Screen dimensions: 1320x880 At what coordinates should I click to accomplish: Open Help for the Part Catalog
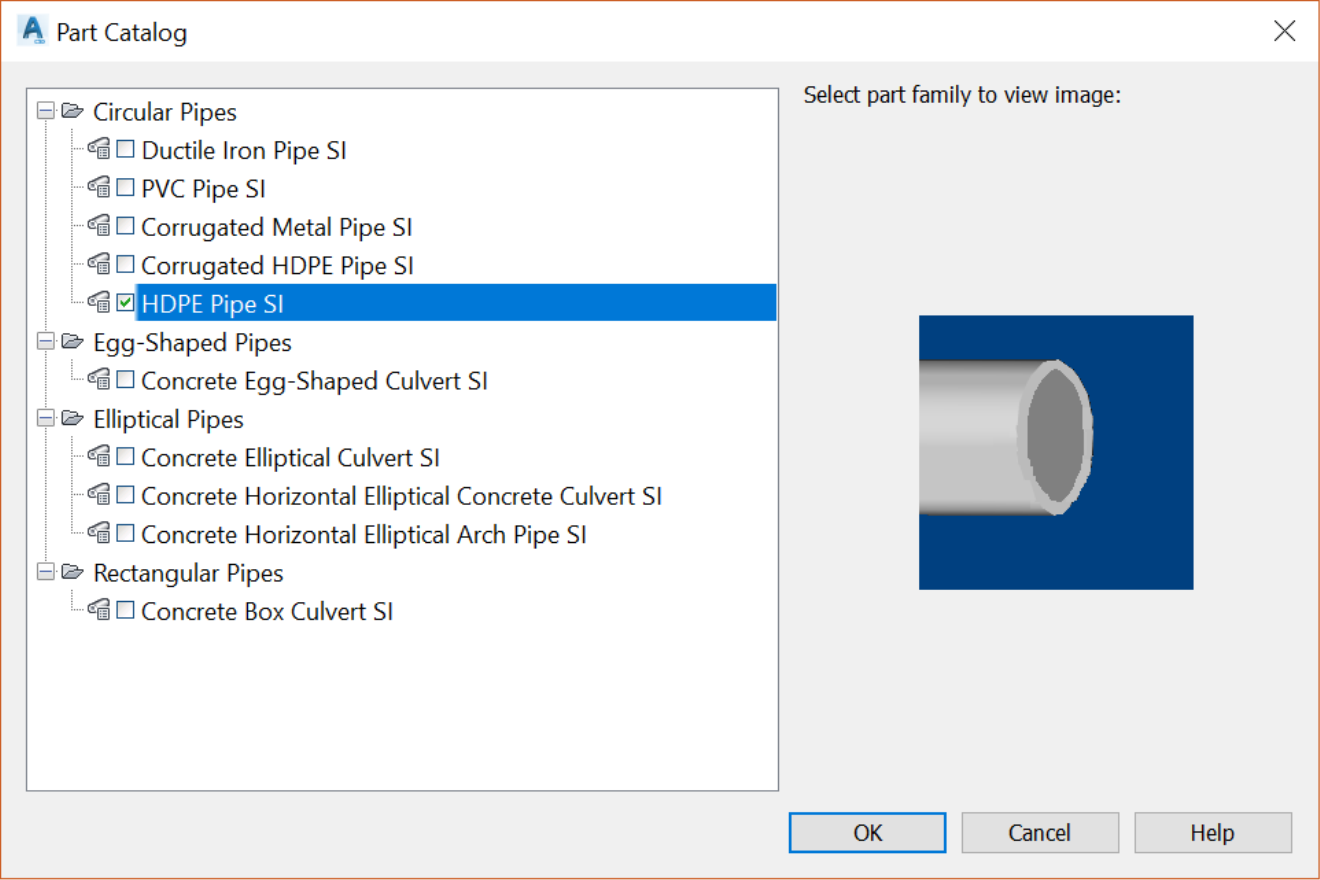coord(1213,832)
